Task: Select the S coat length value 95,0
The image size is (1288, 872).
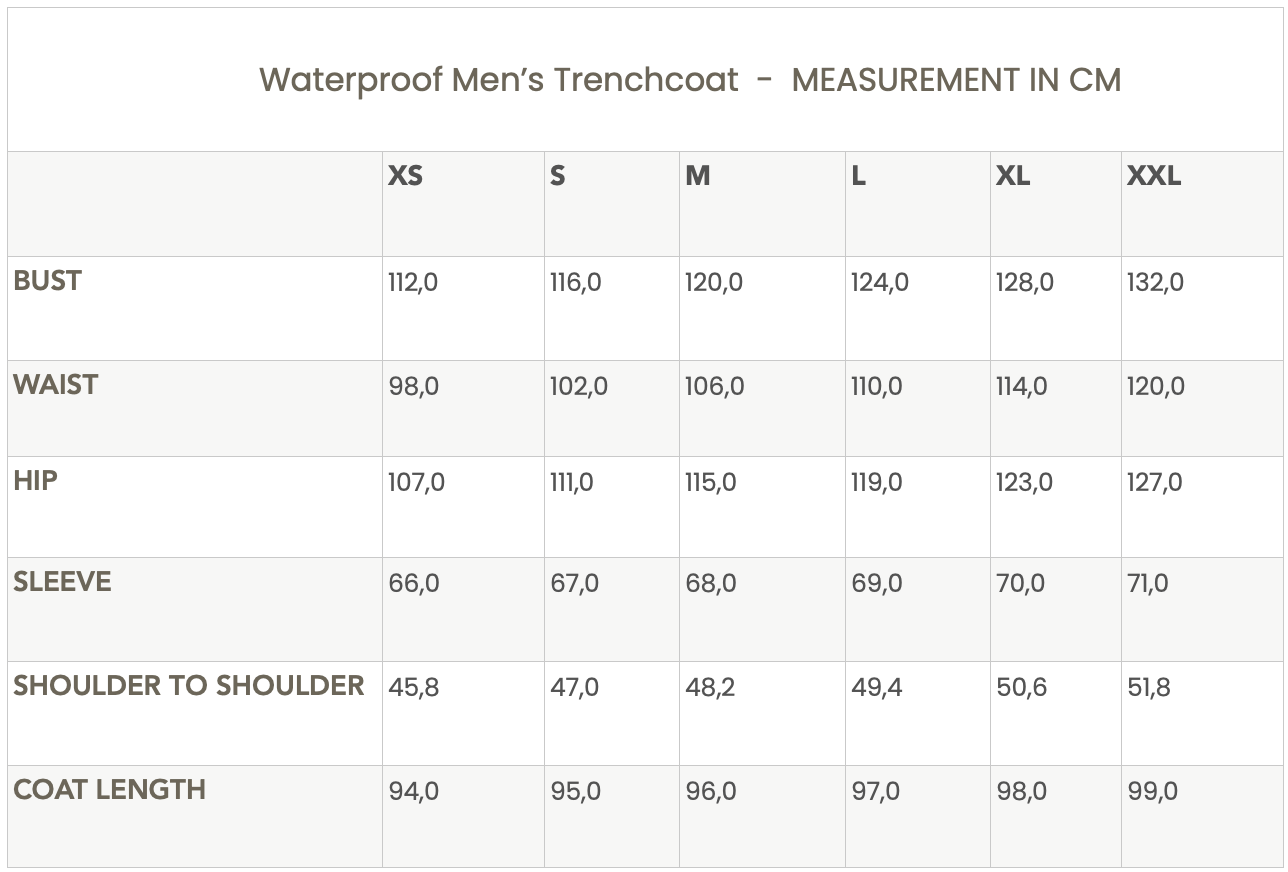Action: click(x=575, y=792)
